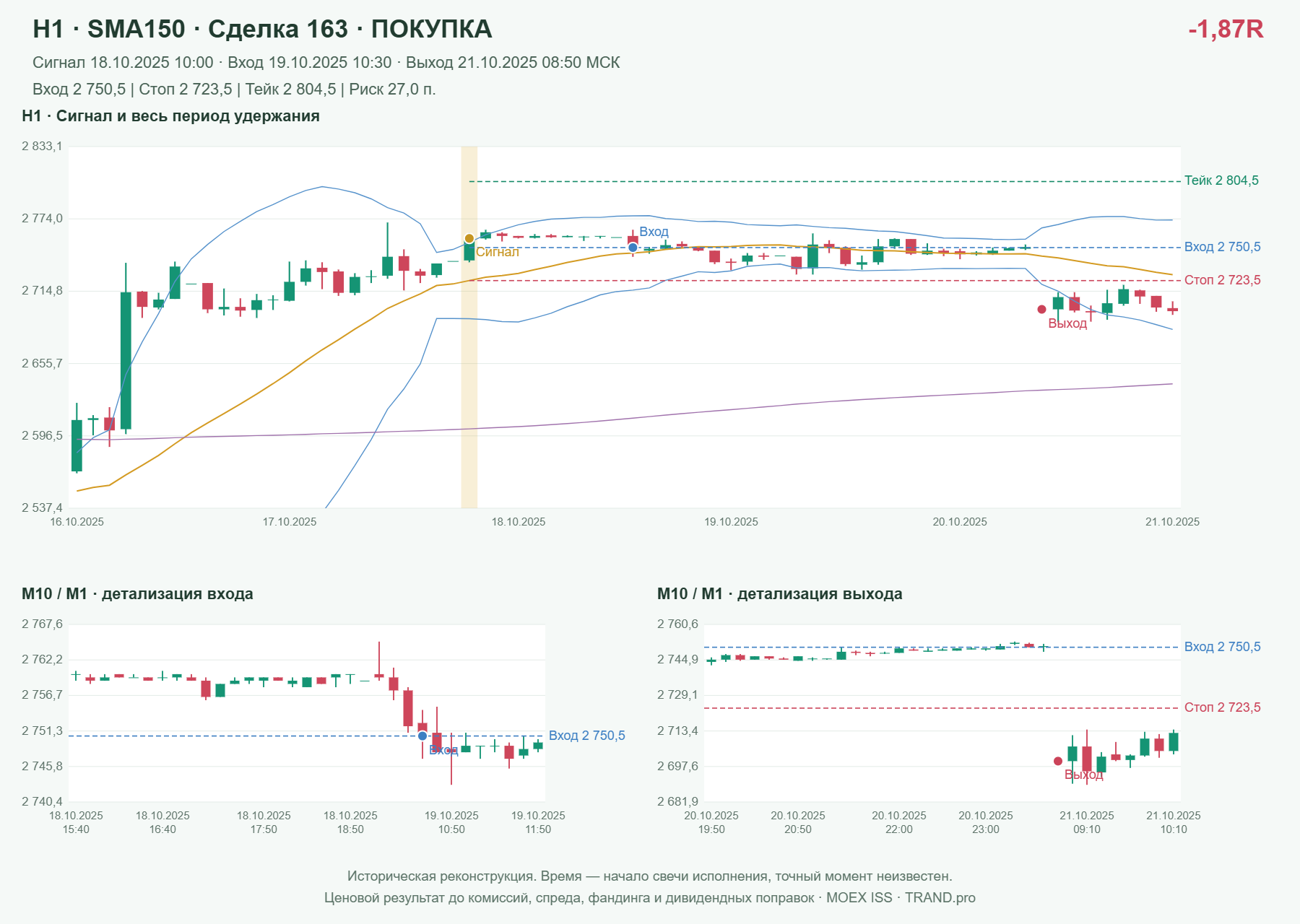Click the -1,87R result value
1300x924 pixels.
click(x=1226, y=29)
